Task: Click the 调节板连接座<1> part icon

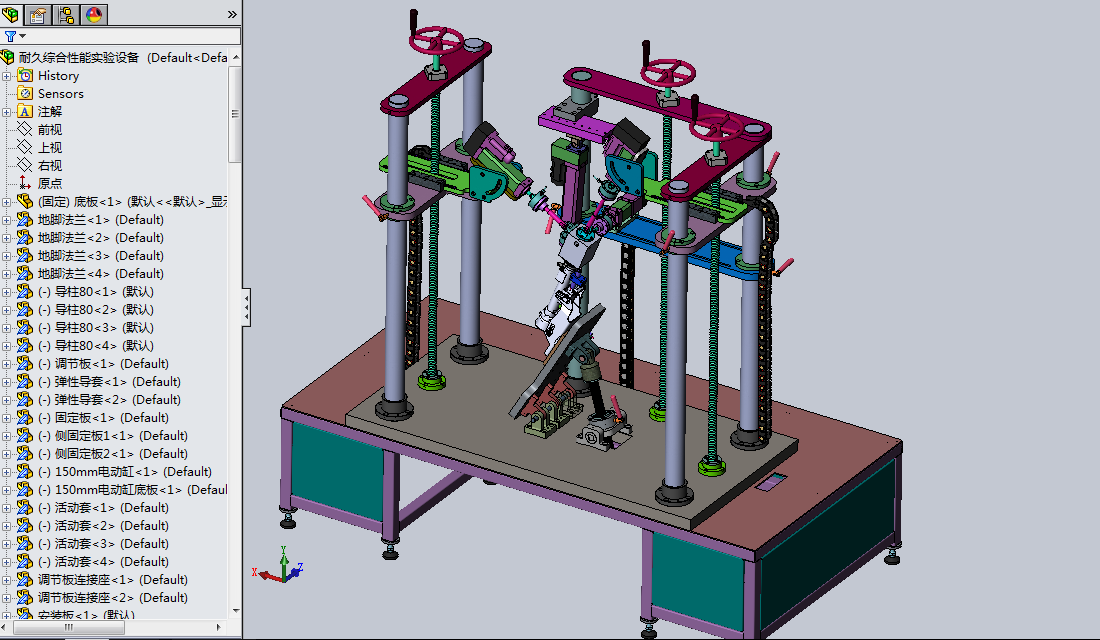Action: [x=25, y=580]
